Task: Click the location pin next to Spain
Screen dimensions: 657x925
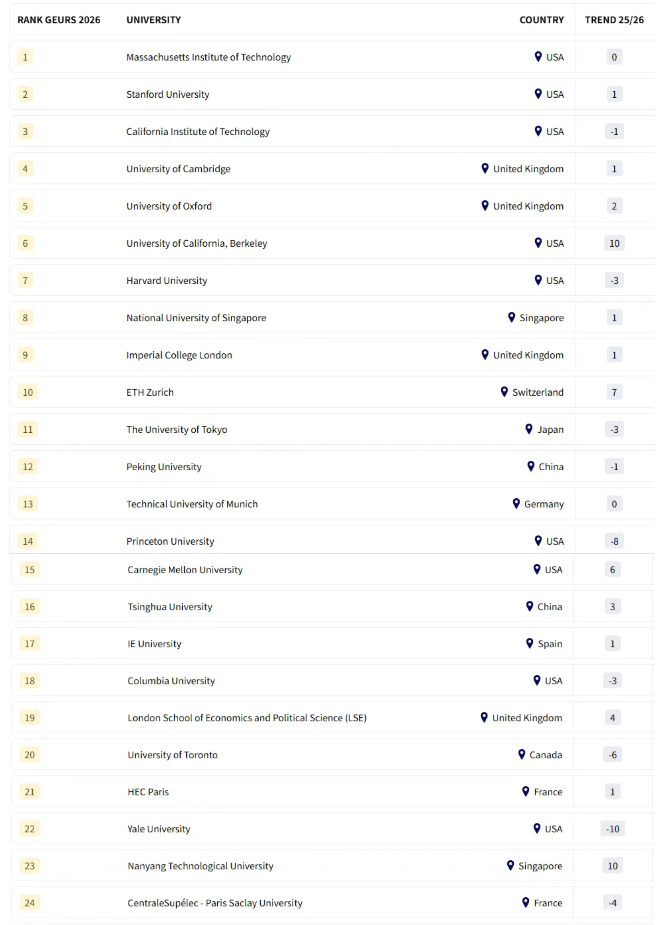Action: coord(530,643)
